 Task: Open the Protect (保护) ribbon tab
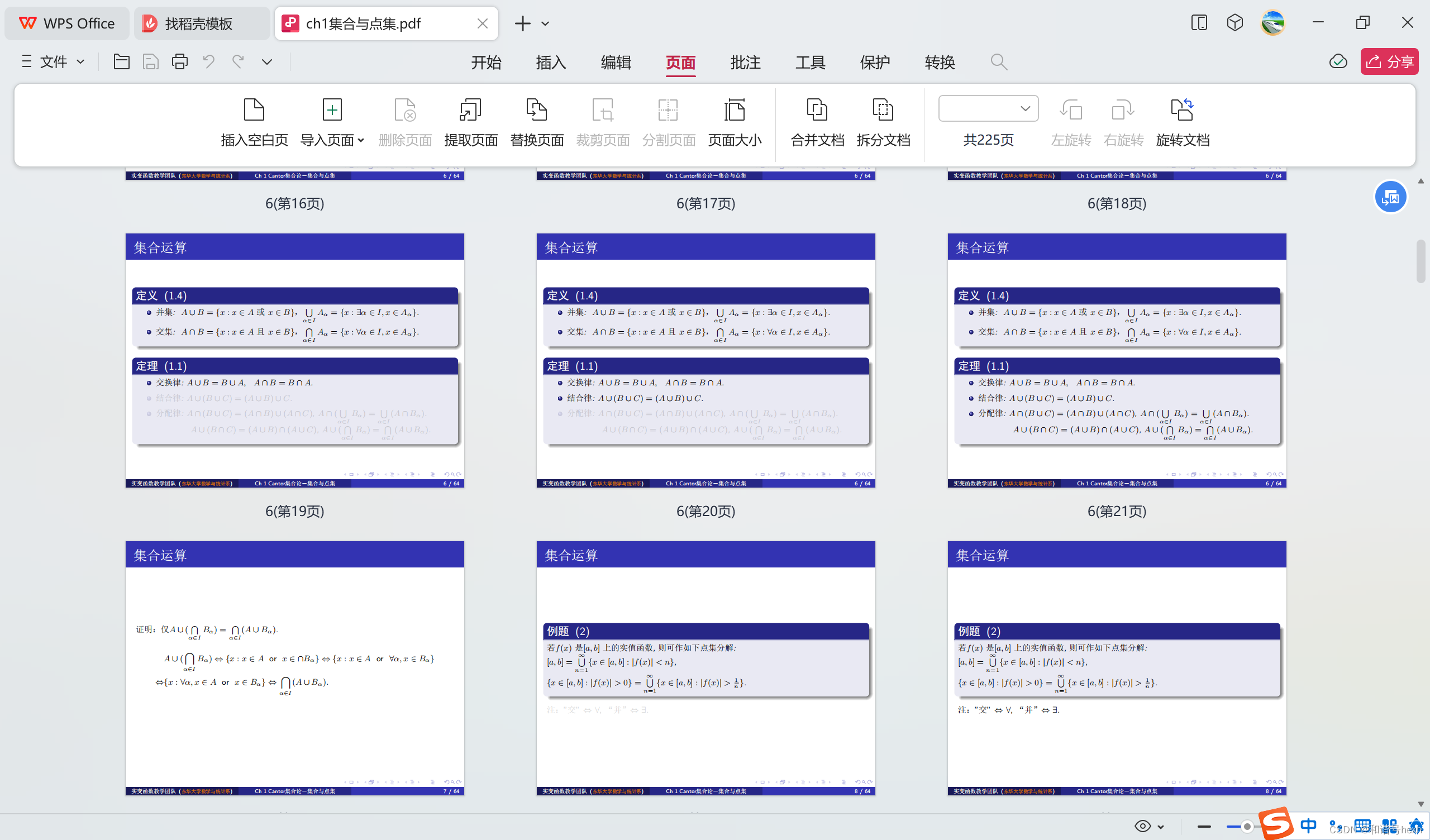click(874, 62)
